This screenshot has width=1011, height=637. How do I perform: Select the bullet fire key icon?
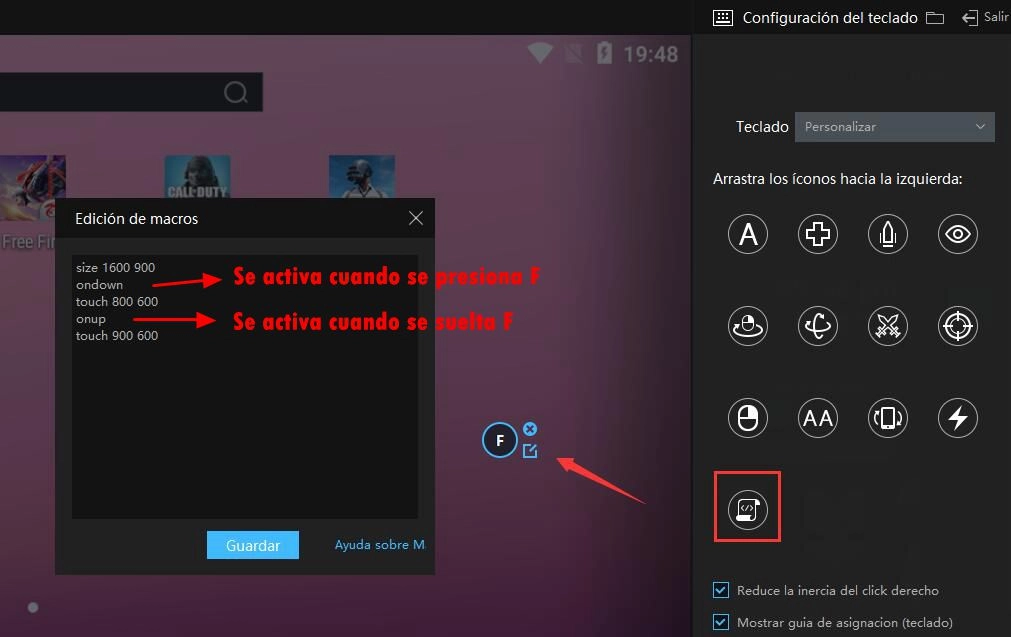click(888, 233)
